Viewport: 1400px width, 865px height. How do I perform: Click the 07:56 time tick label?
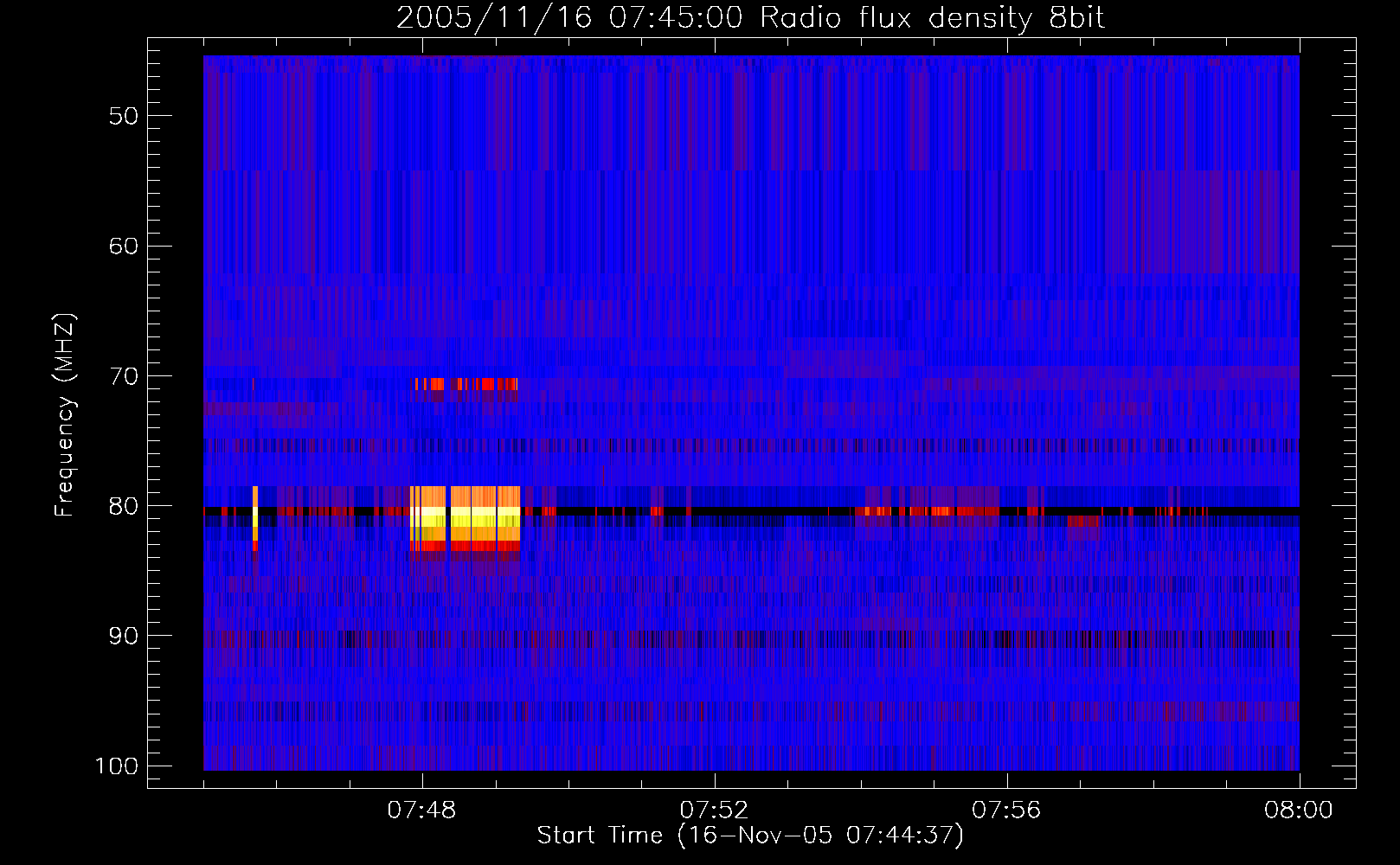coord(1006,811)
